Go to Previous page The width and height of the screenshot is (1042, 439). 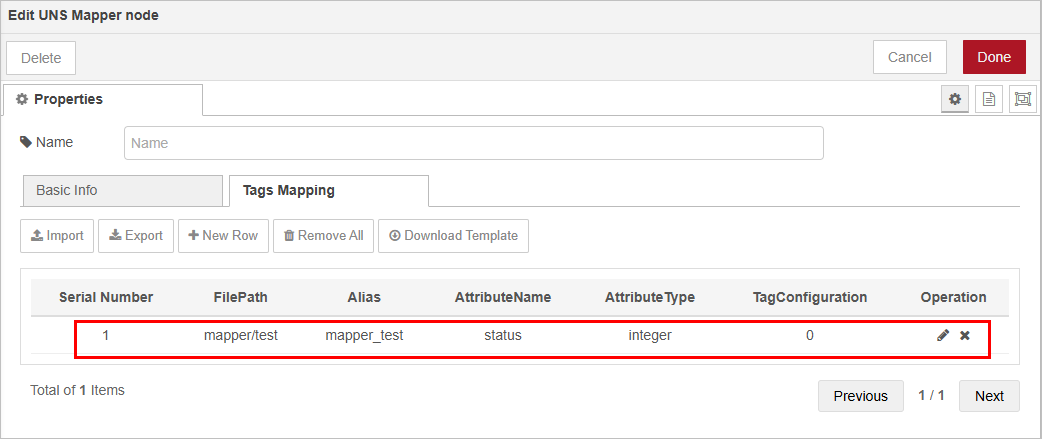(x=860, y=396)
